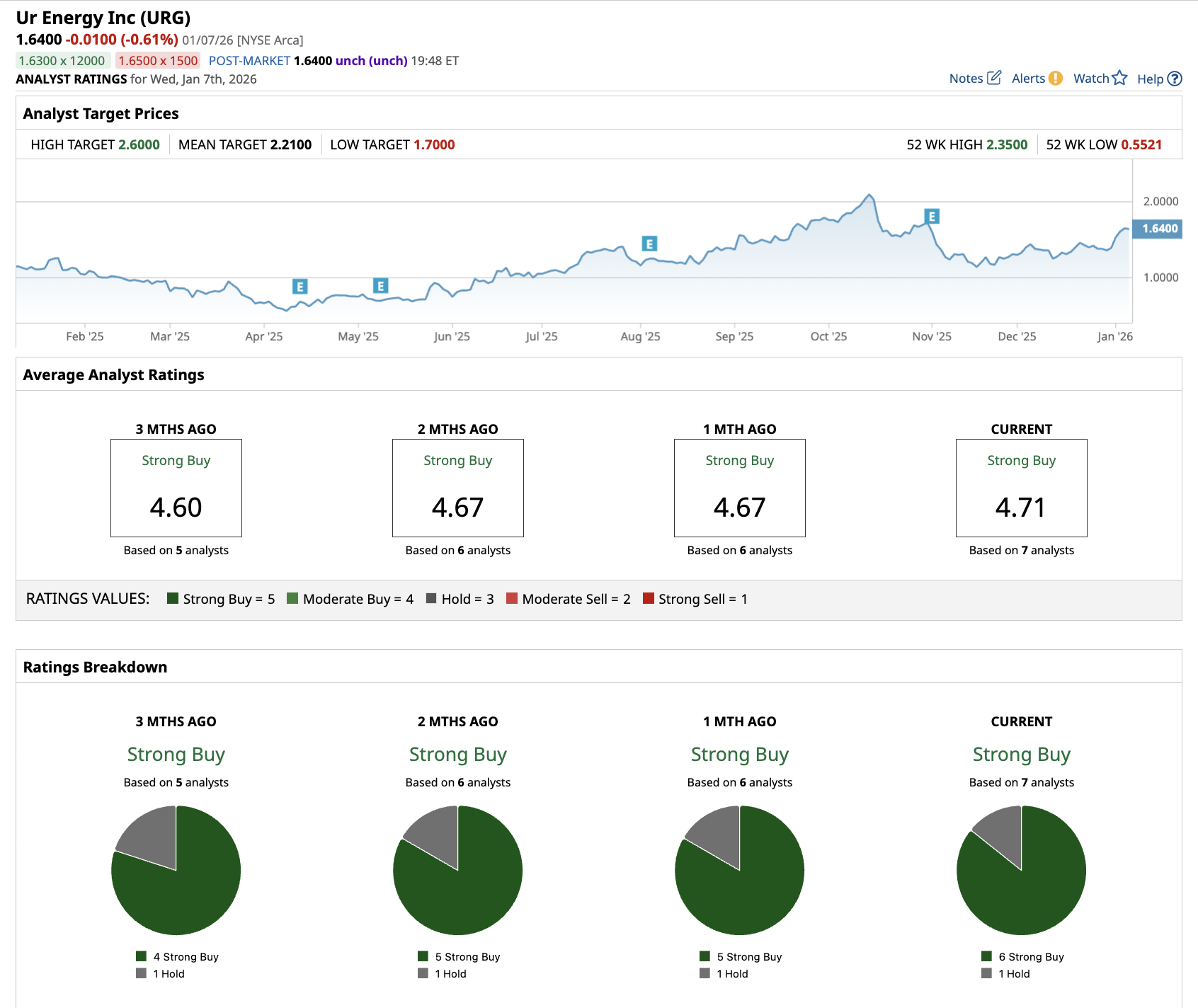Click the 'Jan '26' chart axis label
Image resolution: width=1198 pixels, height=1008 pixels.
(x=1115, y=336)
